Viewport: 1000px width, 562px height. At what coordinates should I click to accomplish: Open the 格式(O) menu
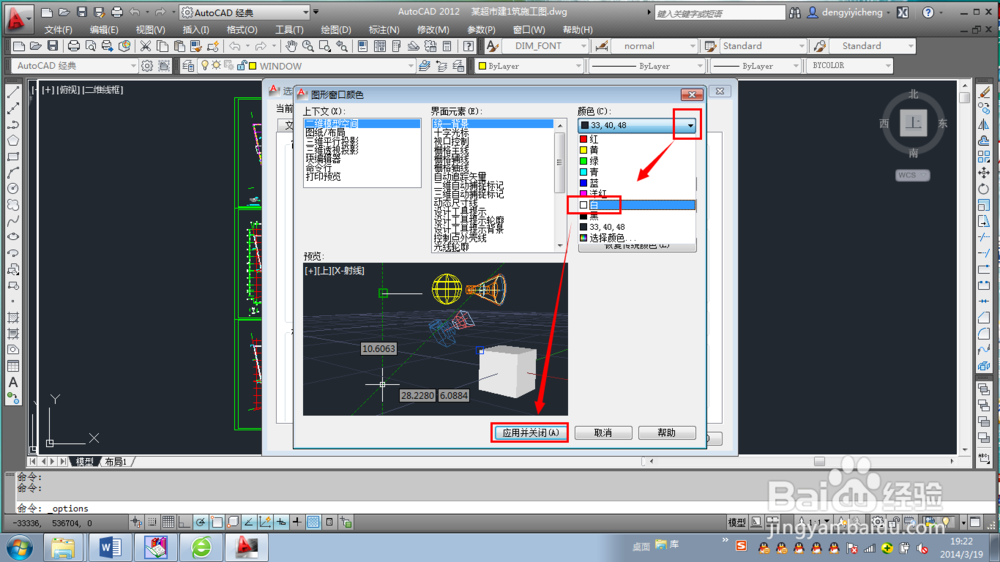[242, 29]
